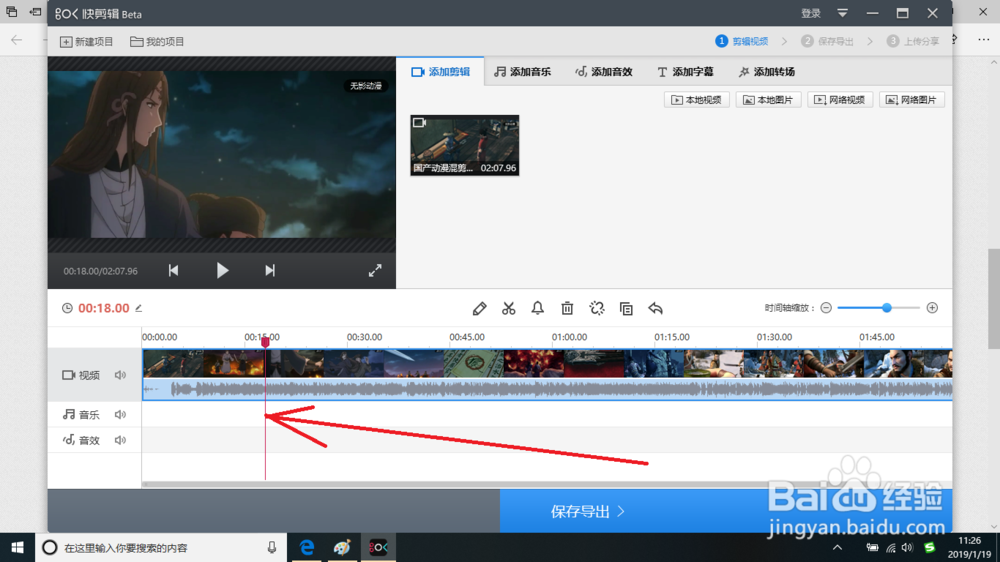Image resolution: width=1000 pixels, height=562 pixels.
Task: Click the 网络图片 button
Action: pos(912,100)
